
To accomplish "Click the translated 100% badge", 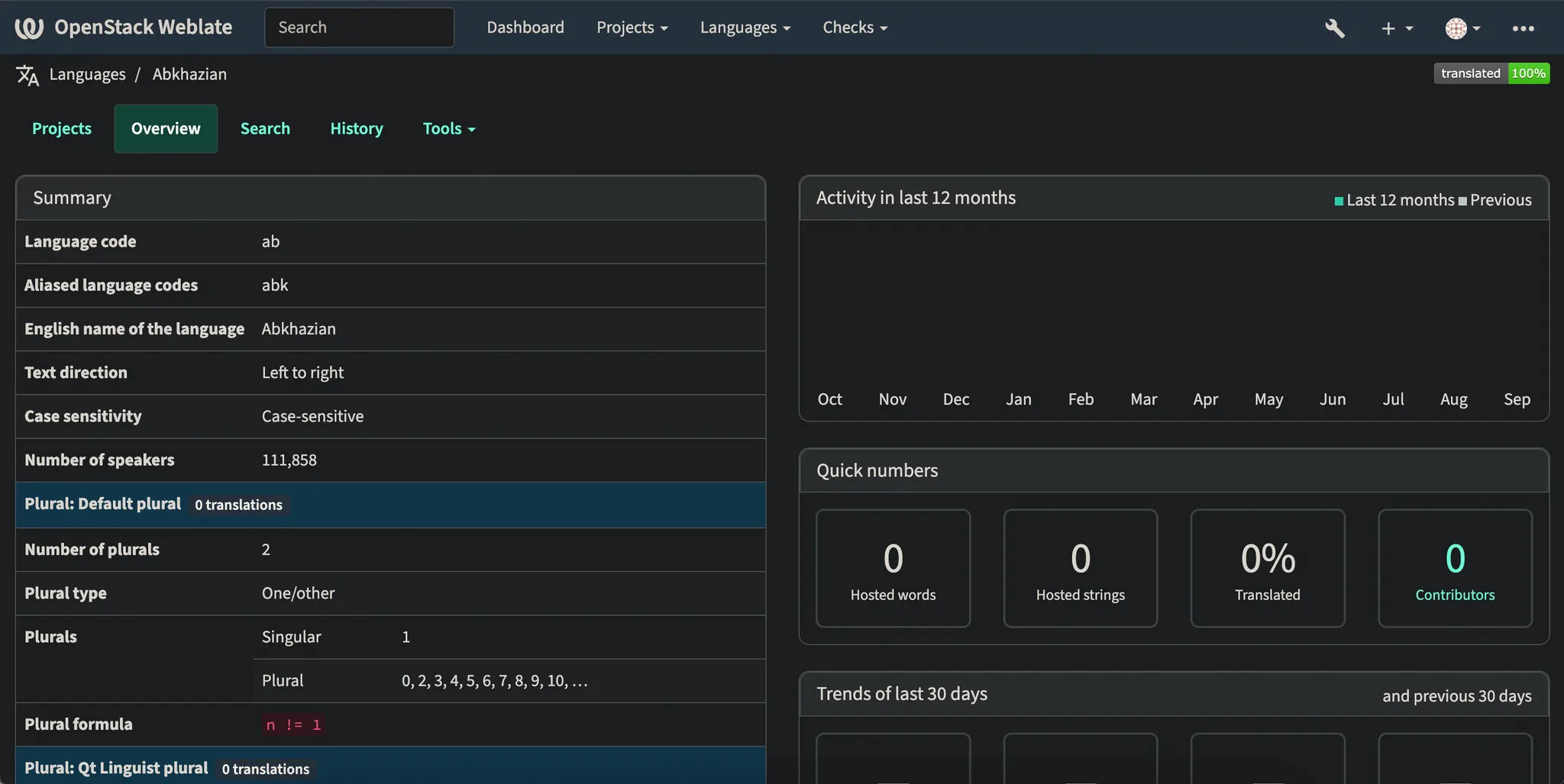I will [x=1491, y=73].
